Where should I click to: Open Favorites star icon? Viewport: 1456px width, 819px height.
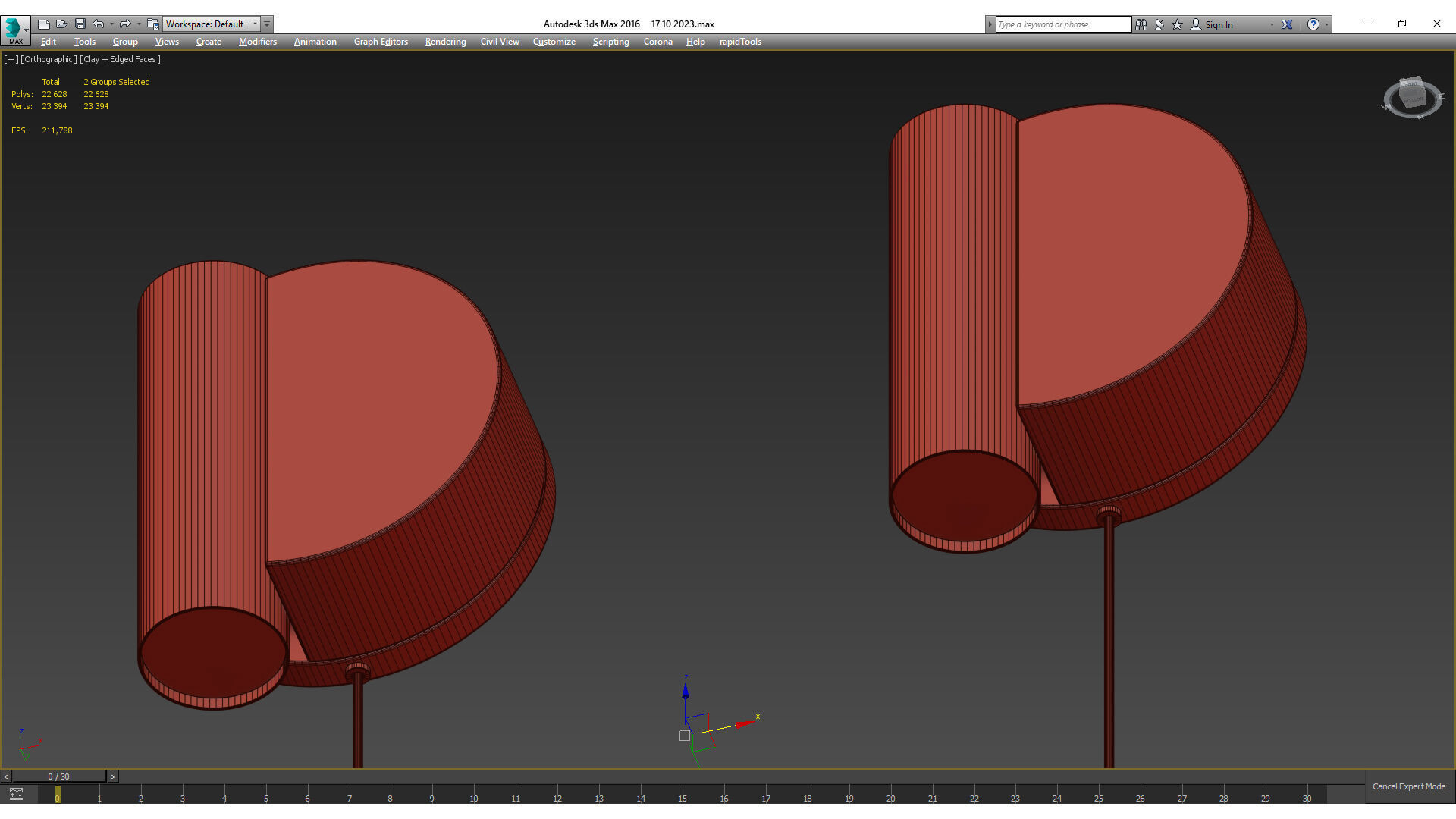pos(1177,24)
